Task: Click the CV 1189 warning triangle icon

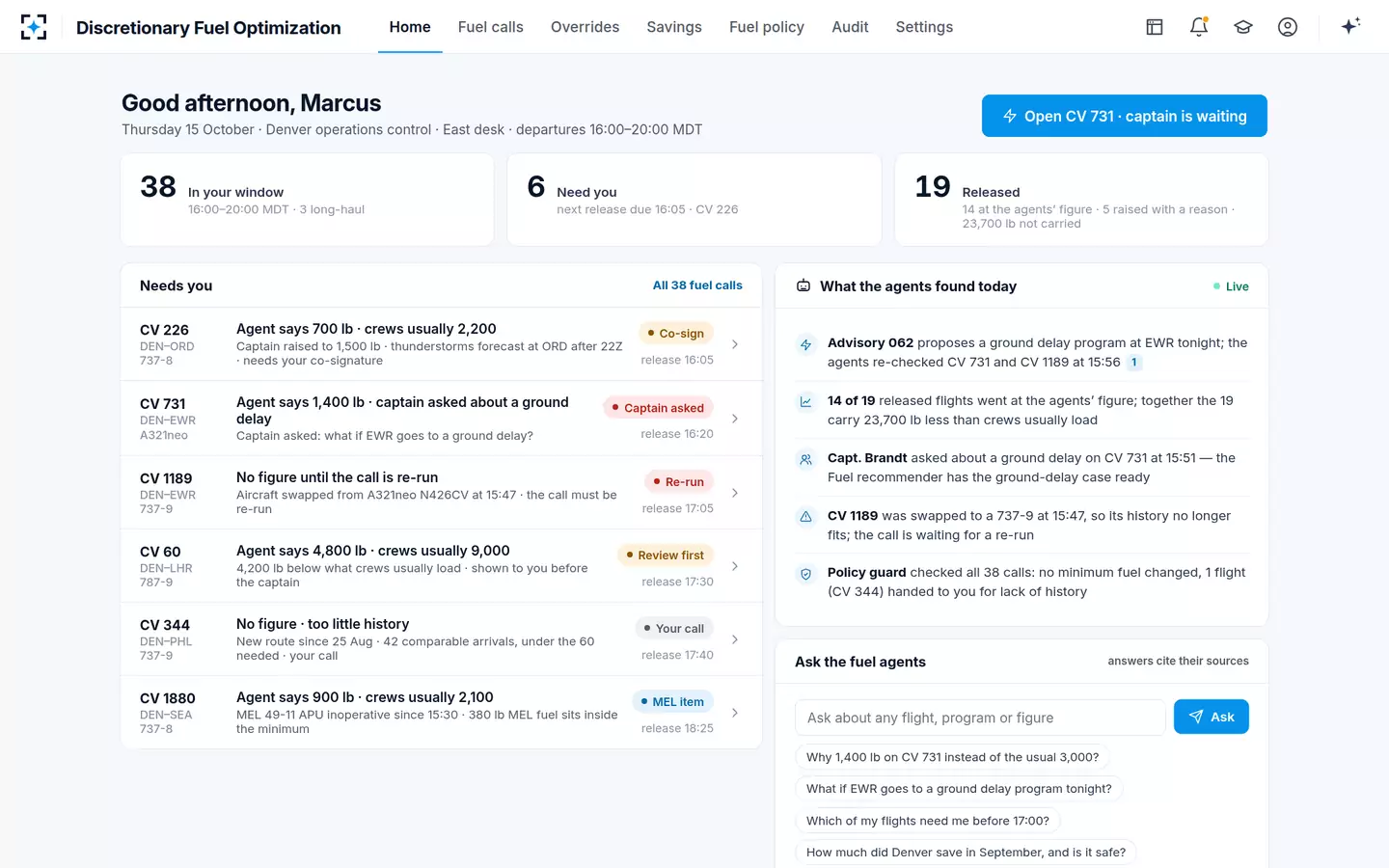Action: pyautogui.click(x=805, y=517)
